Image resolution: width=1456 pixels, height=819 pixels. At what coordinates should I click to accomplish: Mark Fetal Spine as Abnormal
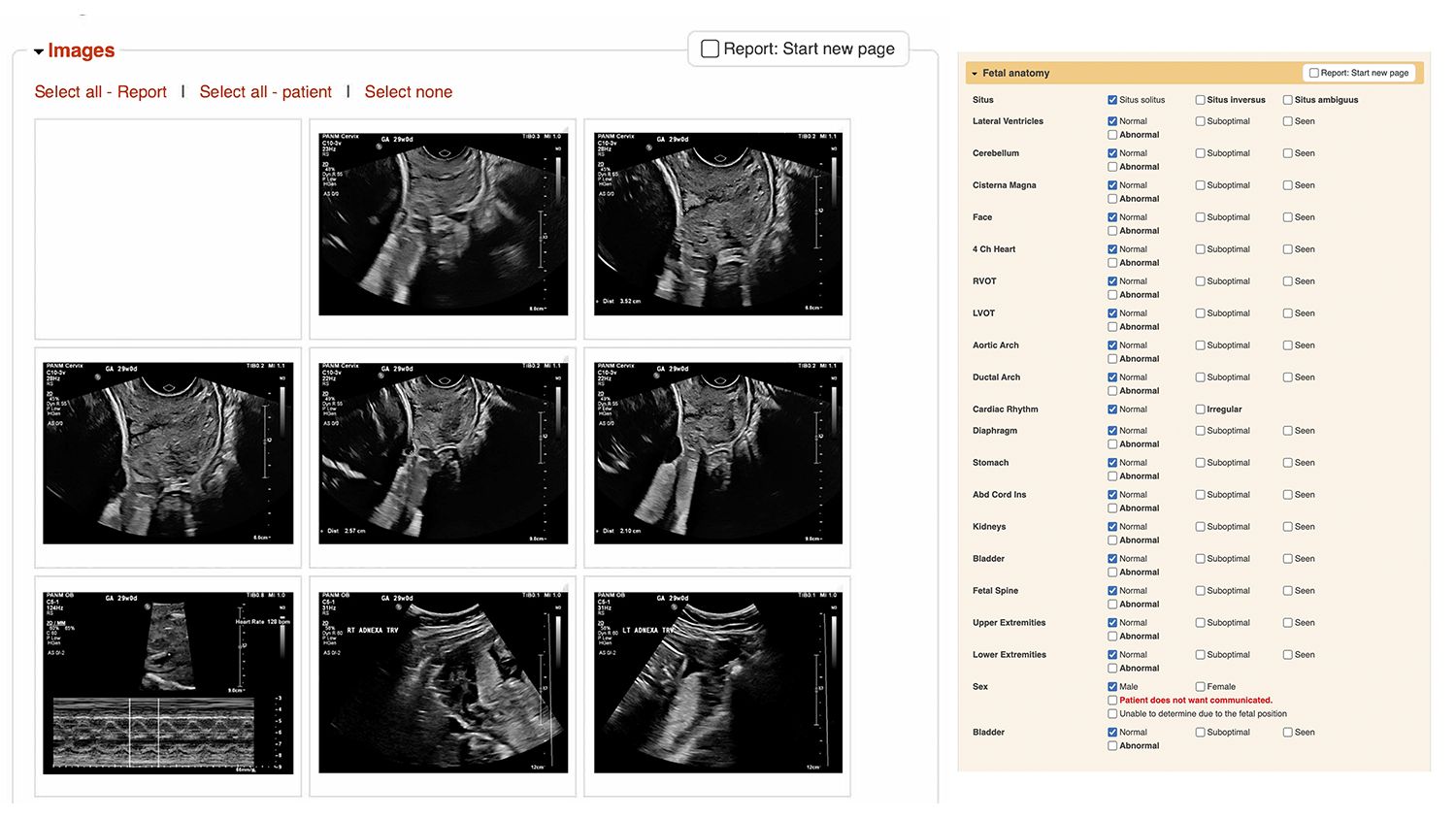[x=1112, y=605]
